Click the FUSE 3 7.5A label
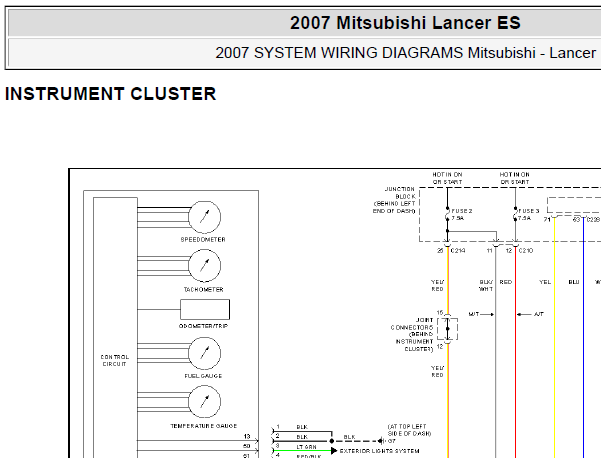The height and width of the screenshot is (458, 601). [x=529, y=214]
